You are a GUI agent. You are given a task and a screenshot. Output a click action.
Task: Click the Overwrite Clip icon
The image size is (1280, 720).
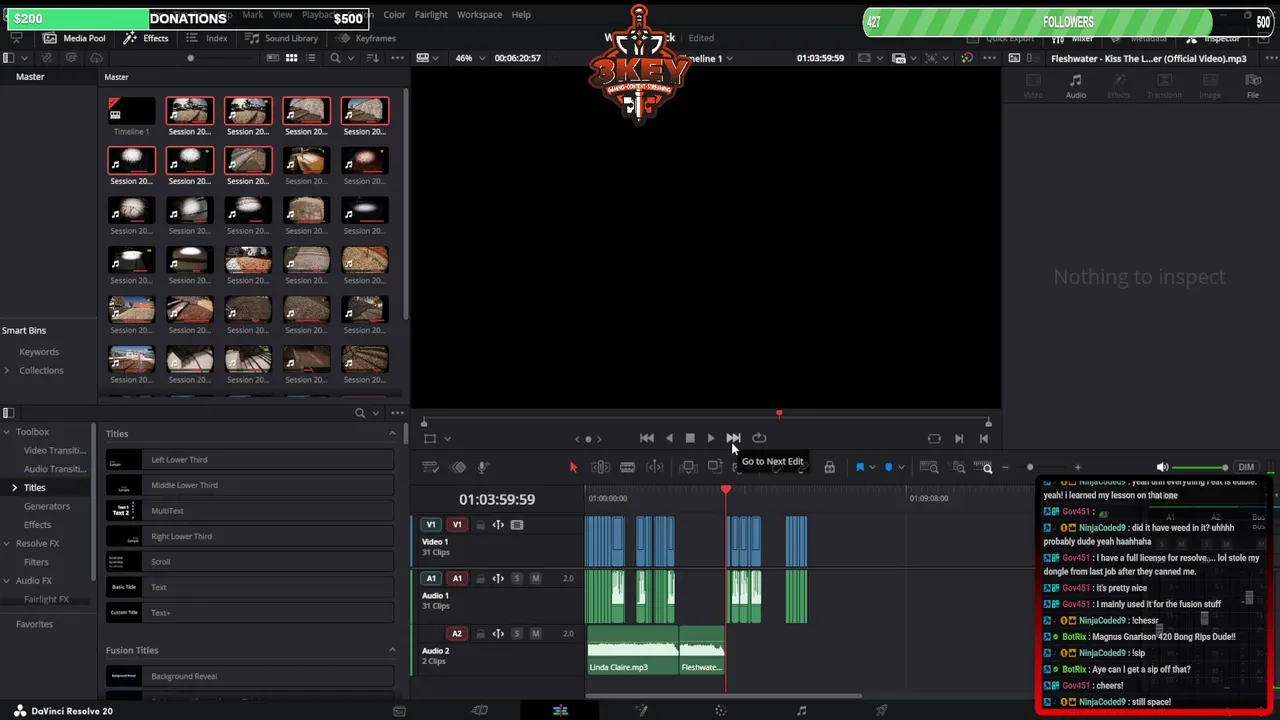click(714, 467)
